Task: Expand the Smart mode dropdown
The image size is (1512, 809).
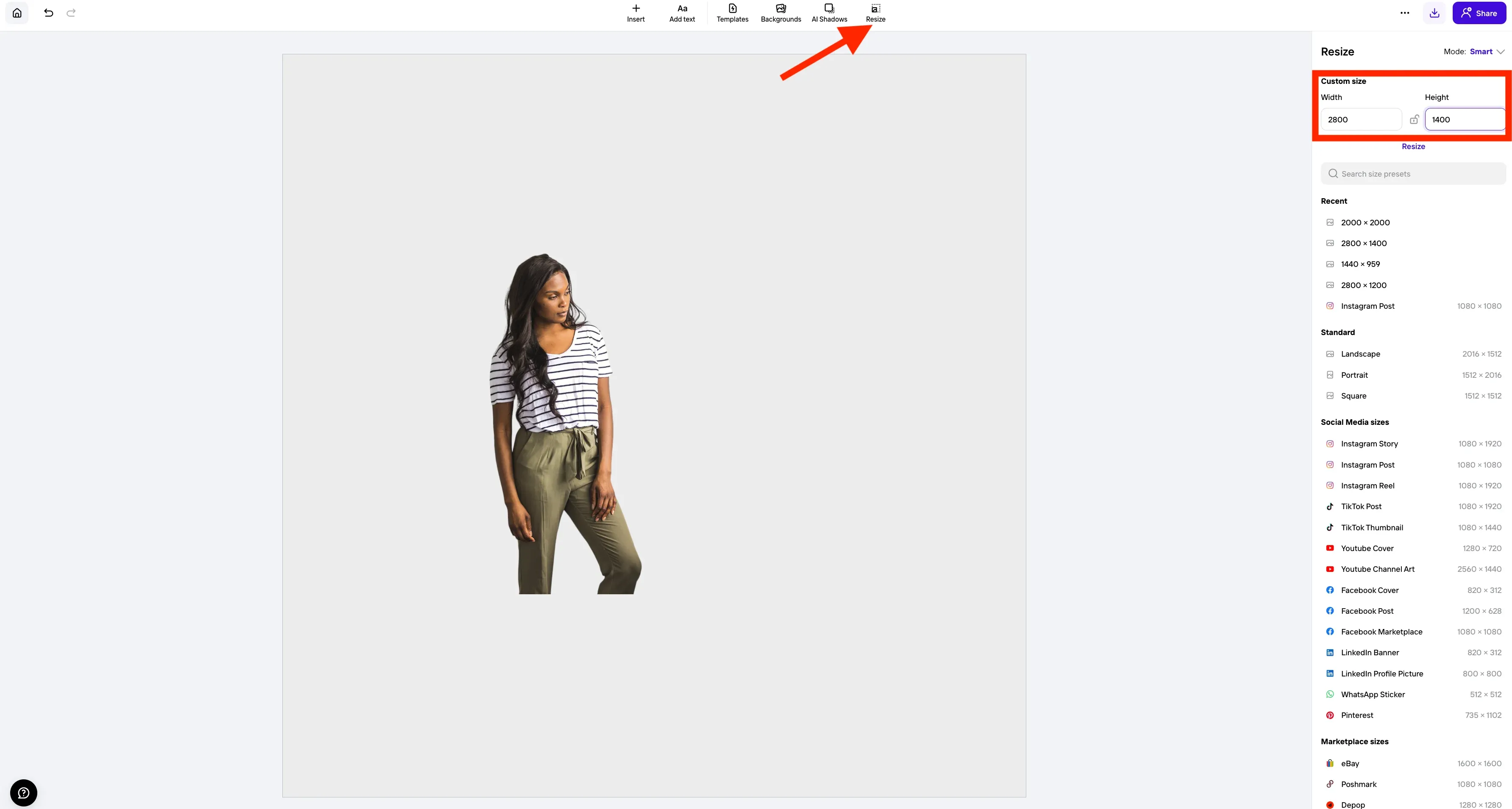Action: [1487, 52]
